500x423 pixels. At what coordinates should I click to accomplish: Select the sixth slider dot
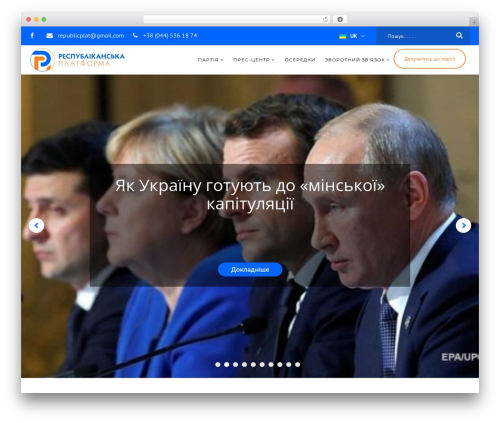[x=262, y=364]
